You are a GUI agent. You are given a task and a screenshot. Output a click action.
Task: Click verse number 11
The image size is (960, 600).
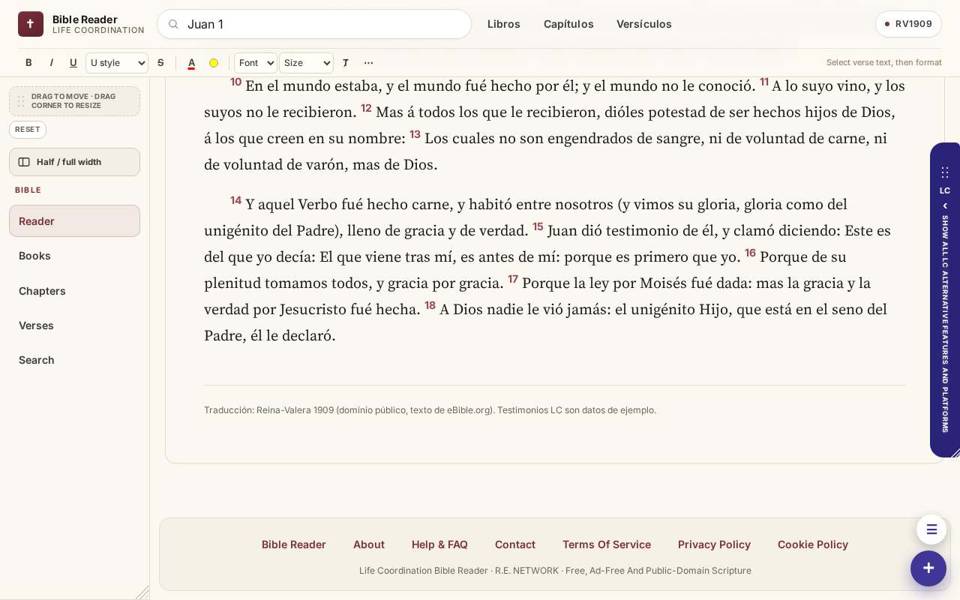[764, 81]
